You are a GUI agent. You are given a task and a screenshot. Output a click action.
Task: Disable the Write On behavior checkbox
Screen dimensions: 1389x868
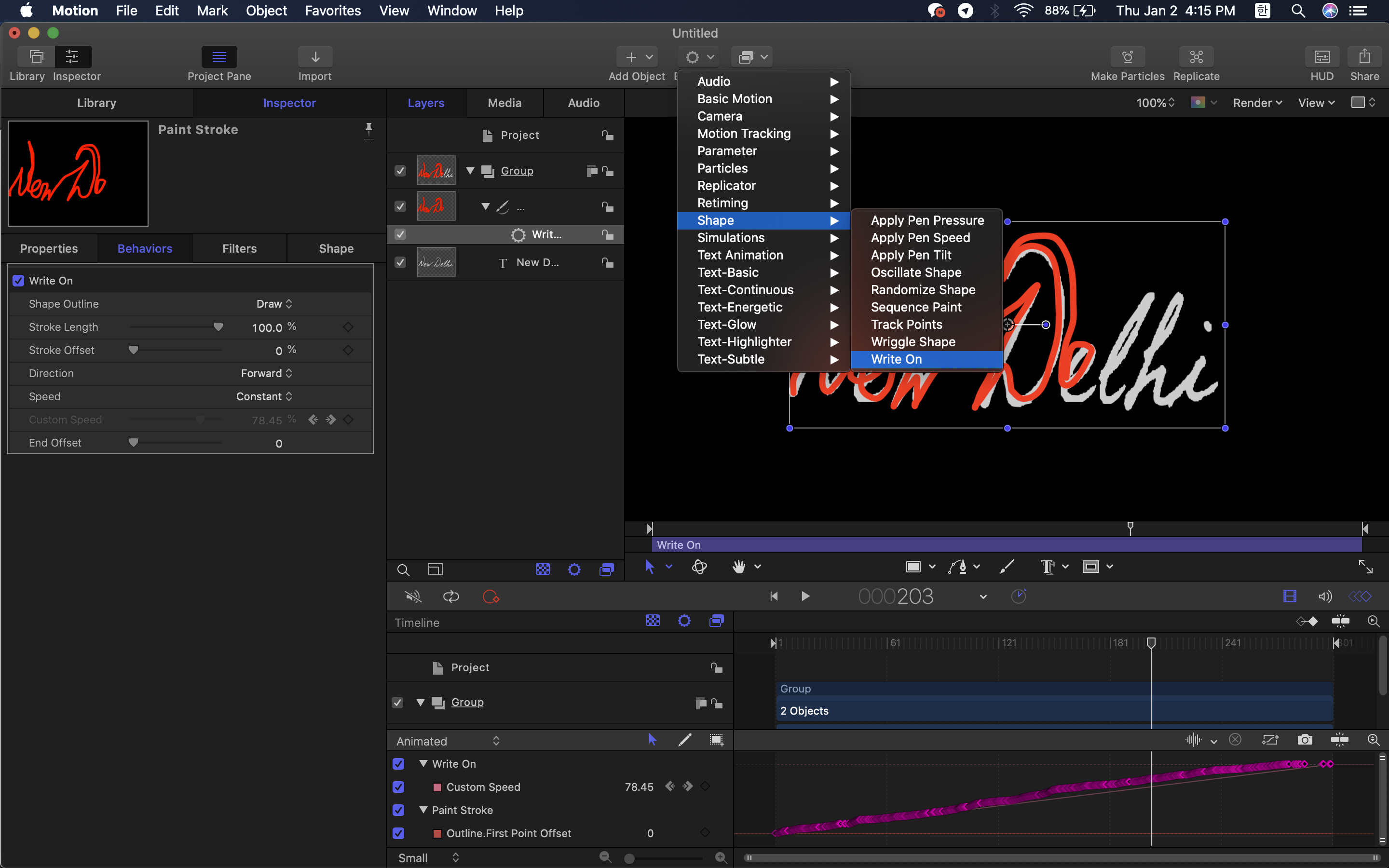point(18,281)
